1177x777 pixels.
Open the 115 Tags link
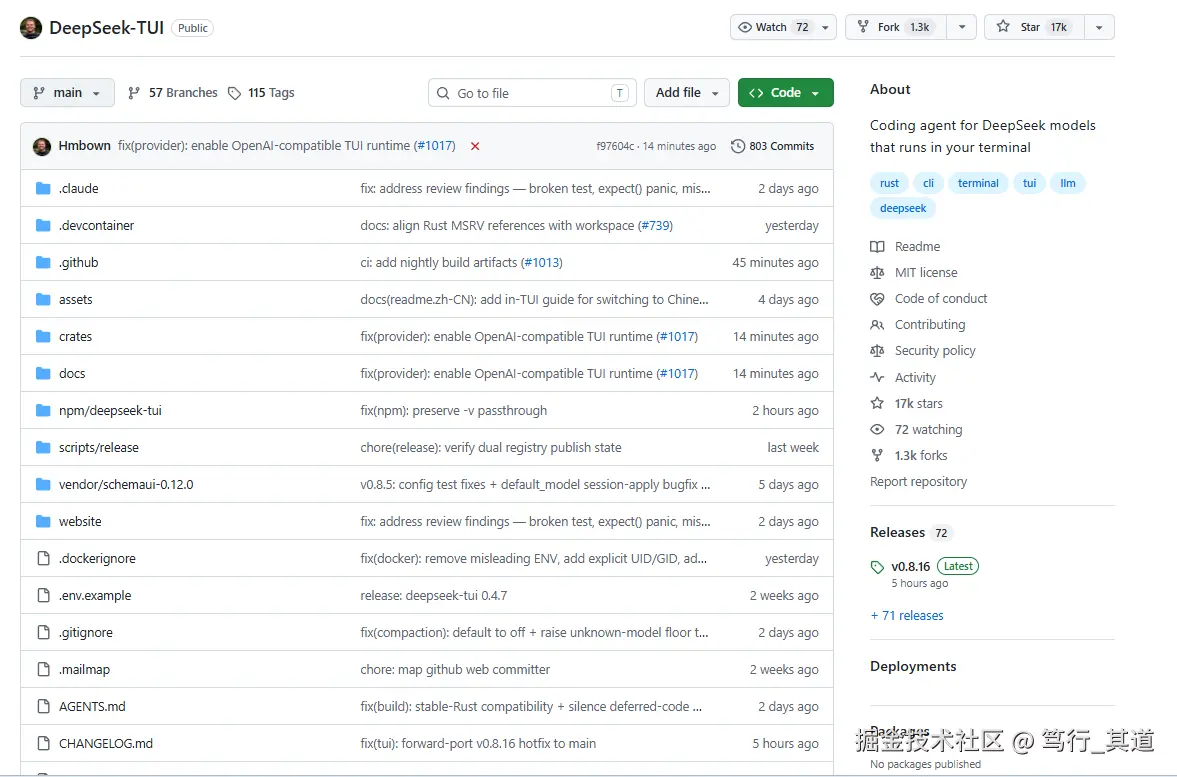[261, 92]
